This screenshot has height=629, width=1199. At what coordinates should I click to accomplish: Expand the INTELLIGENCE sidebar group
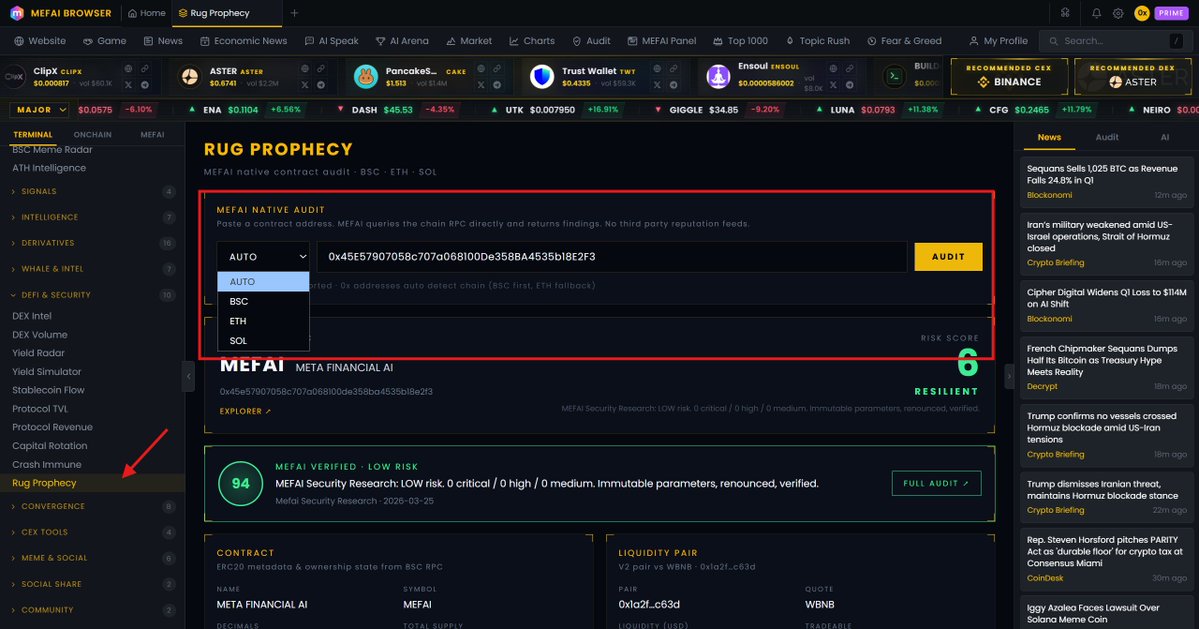[92, 217]
